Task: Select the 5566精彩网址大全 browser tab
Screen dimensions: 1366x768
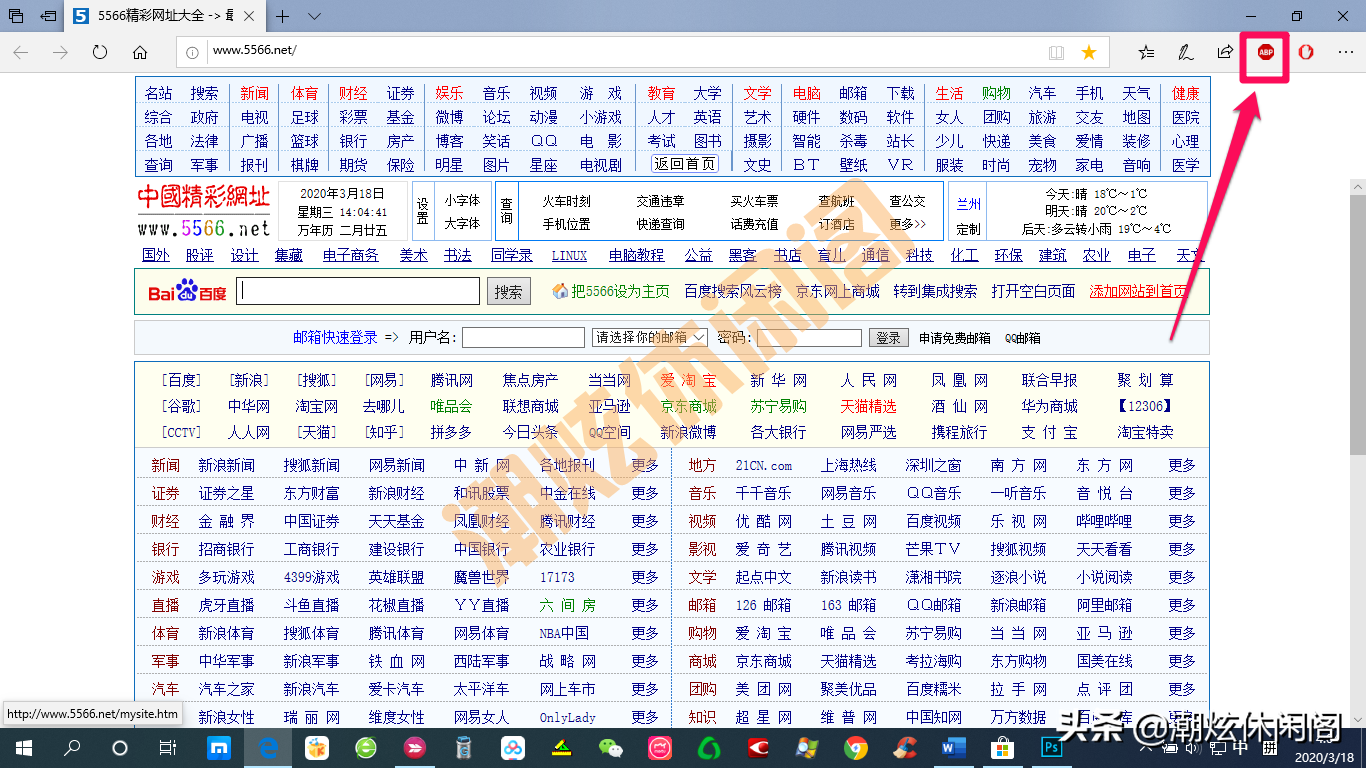Action: (167, 16)
